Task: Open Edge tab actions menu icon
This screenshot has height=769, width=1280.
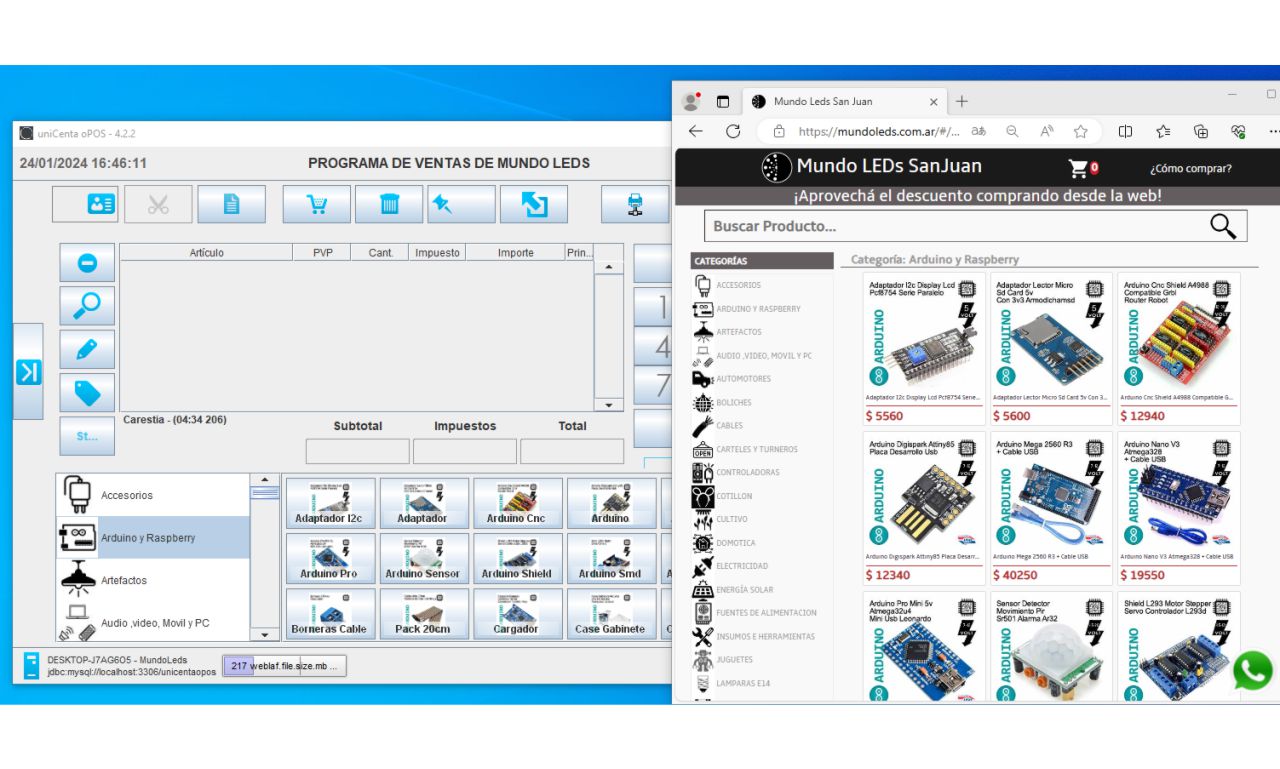Action: [x=723, y=101]
